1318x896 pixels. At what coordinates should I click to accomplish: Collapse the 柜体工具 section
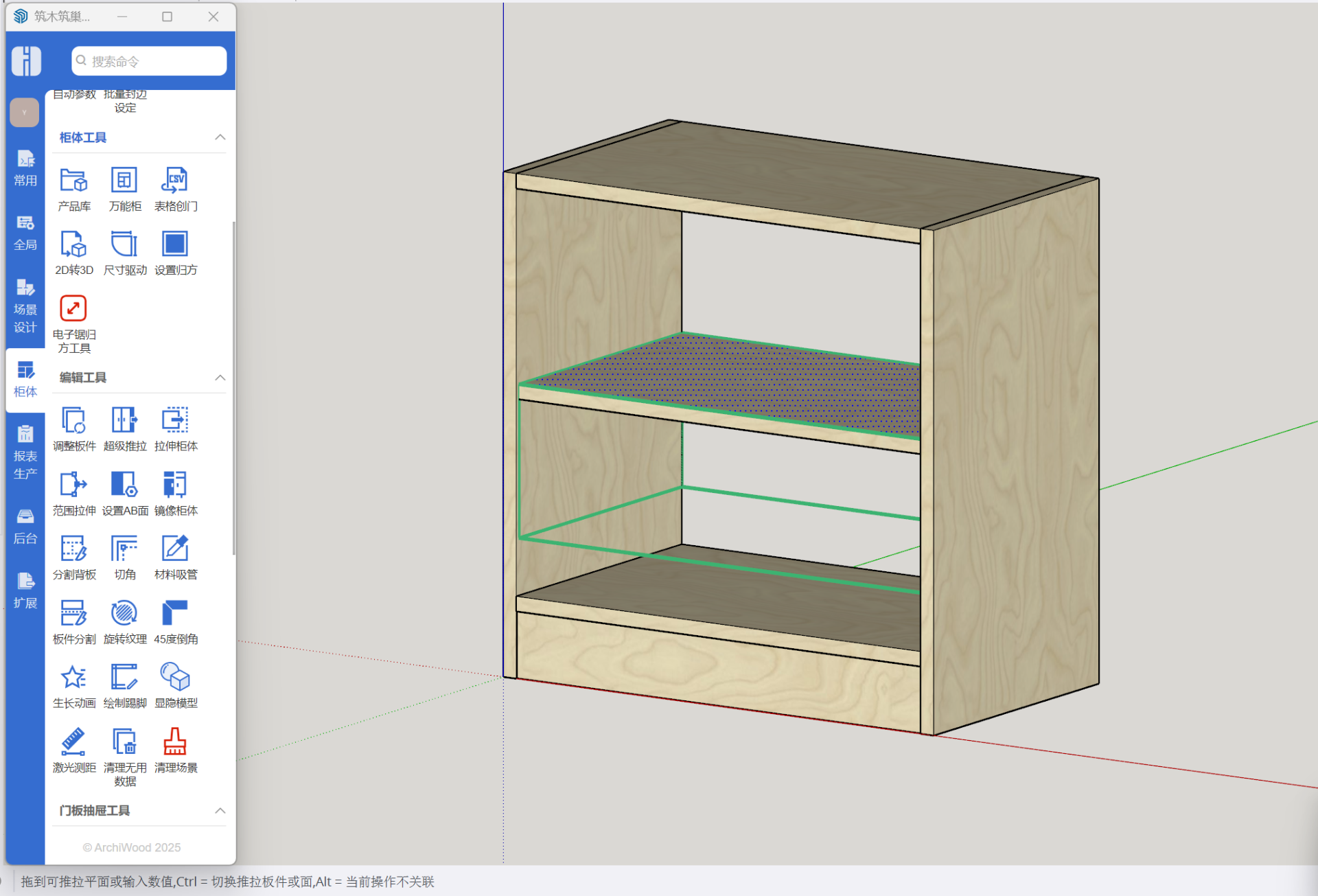click(x=220, y=137)
